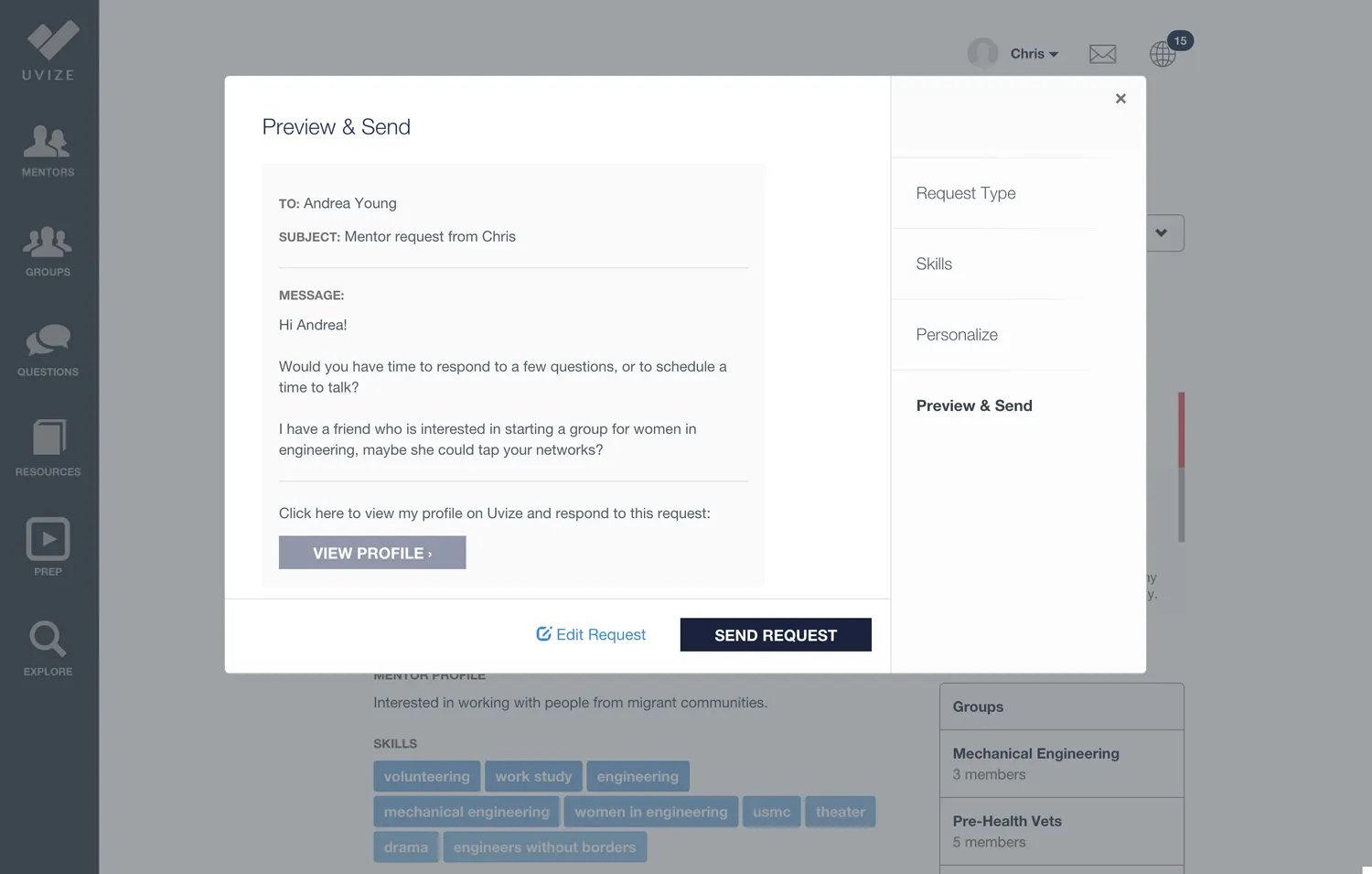Switch to the Personalize step
1372x874 pixels.
tap(957, 335)
